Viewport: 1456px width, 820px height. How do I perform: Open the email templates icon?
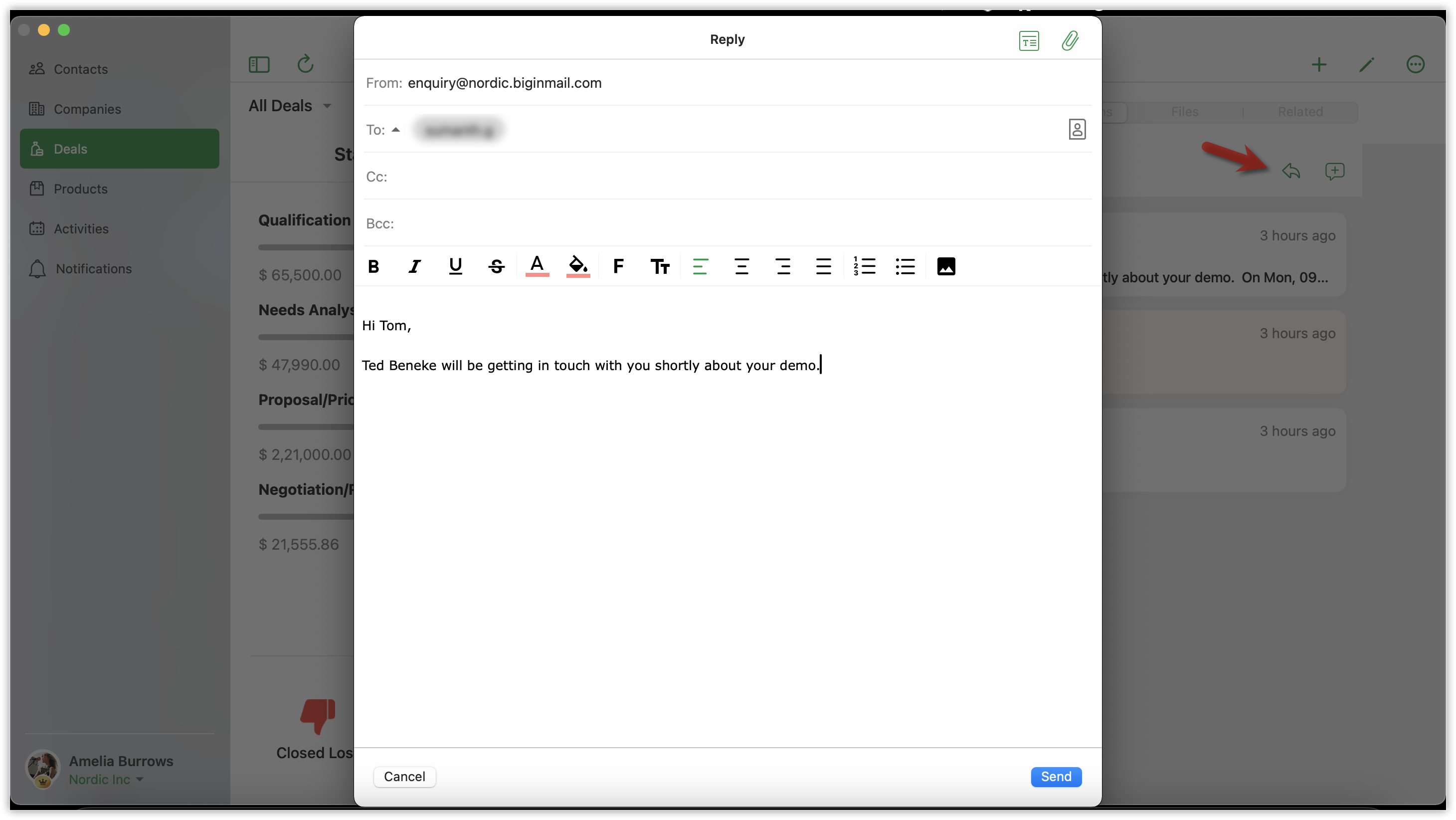tap(1029, 41)
